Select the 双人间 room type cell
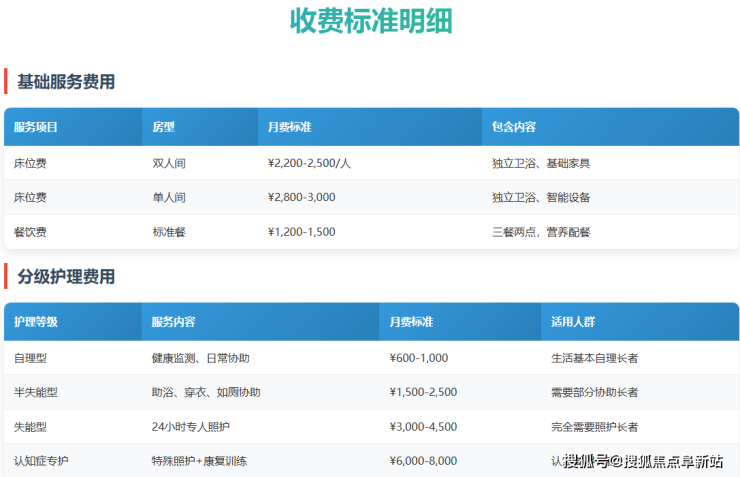This screenshot has width=740, height=477. tap(169, 163)
